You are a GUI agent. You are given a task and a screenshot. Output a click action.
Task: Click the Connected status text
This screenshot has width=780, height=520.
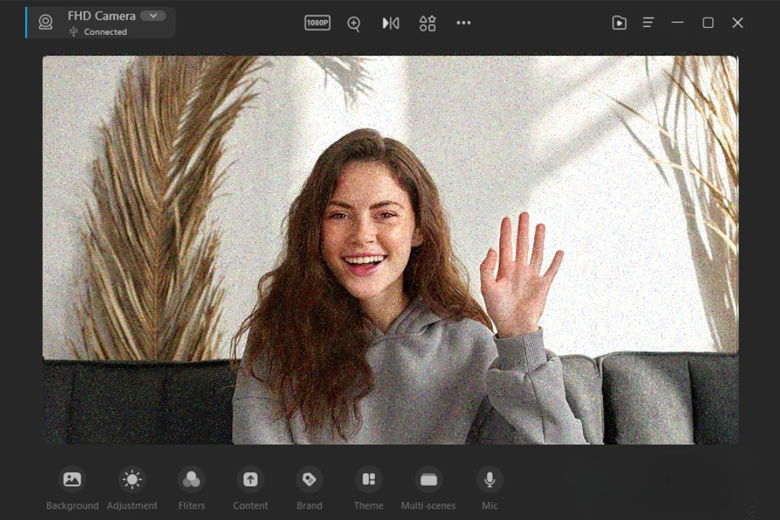(105, 32)
